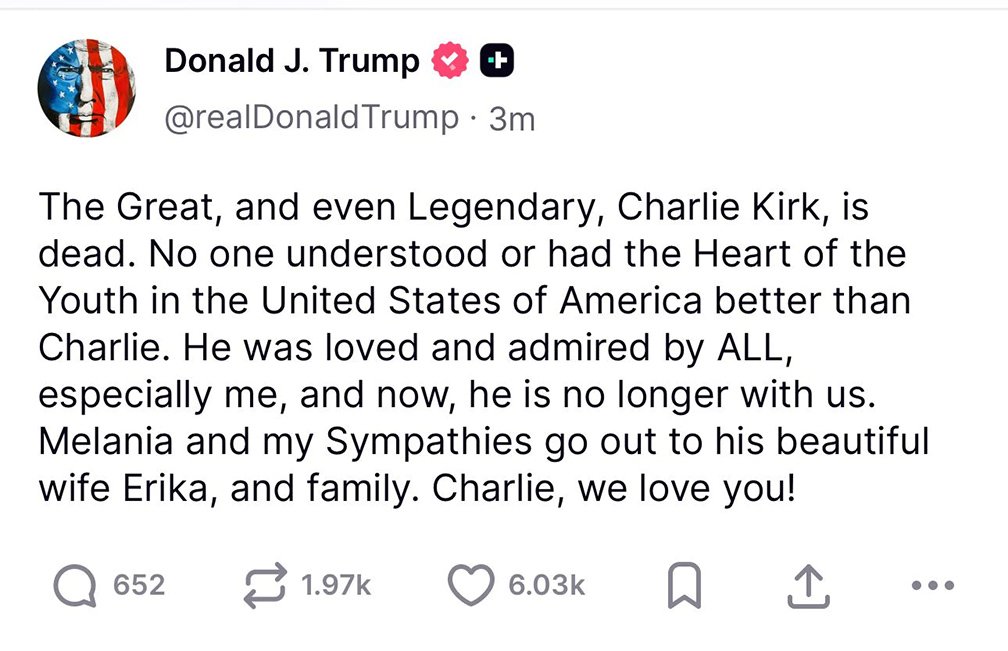The width and height of the screenshot is (1008, 651).
Task: Click the reply speech bubble icon
Action: 76,586
